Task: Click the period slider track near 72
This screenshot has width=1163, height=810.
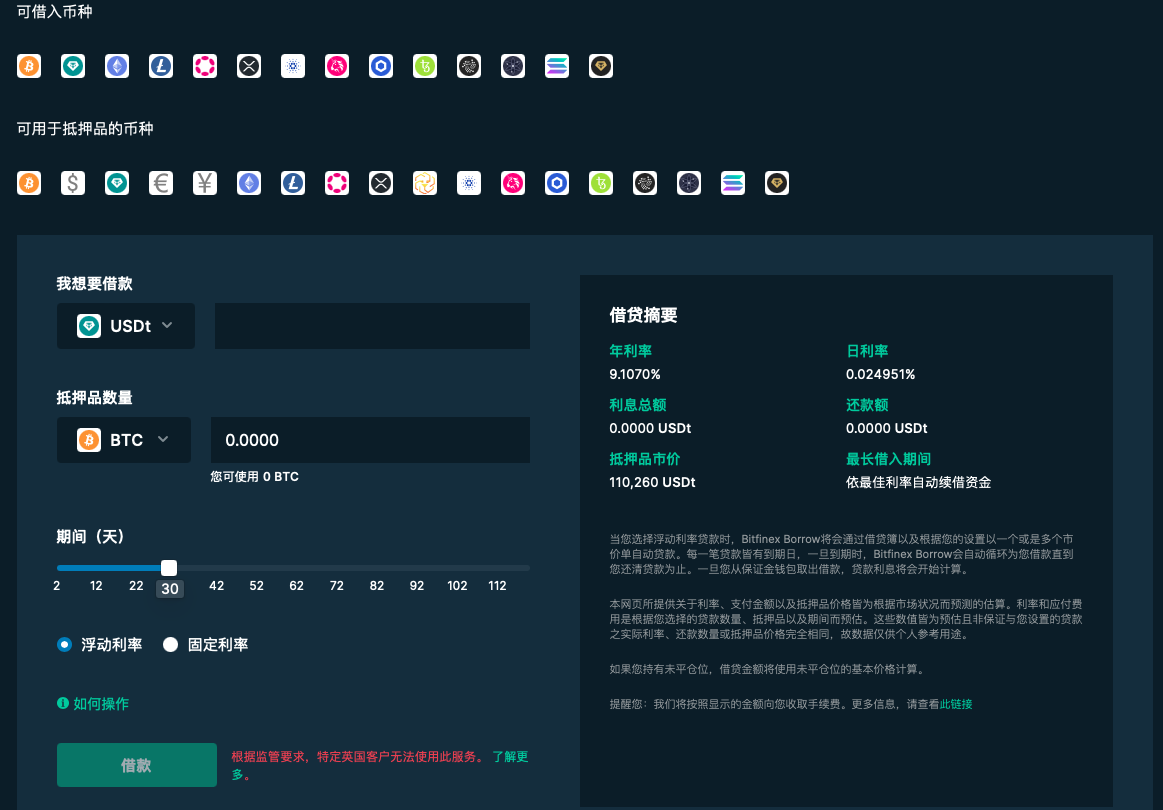Action: point(337,568)
